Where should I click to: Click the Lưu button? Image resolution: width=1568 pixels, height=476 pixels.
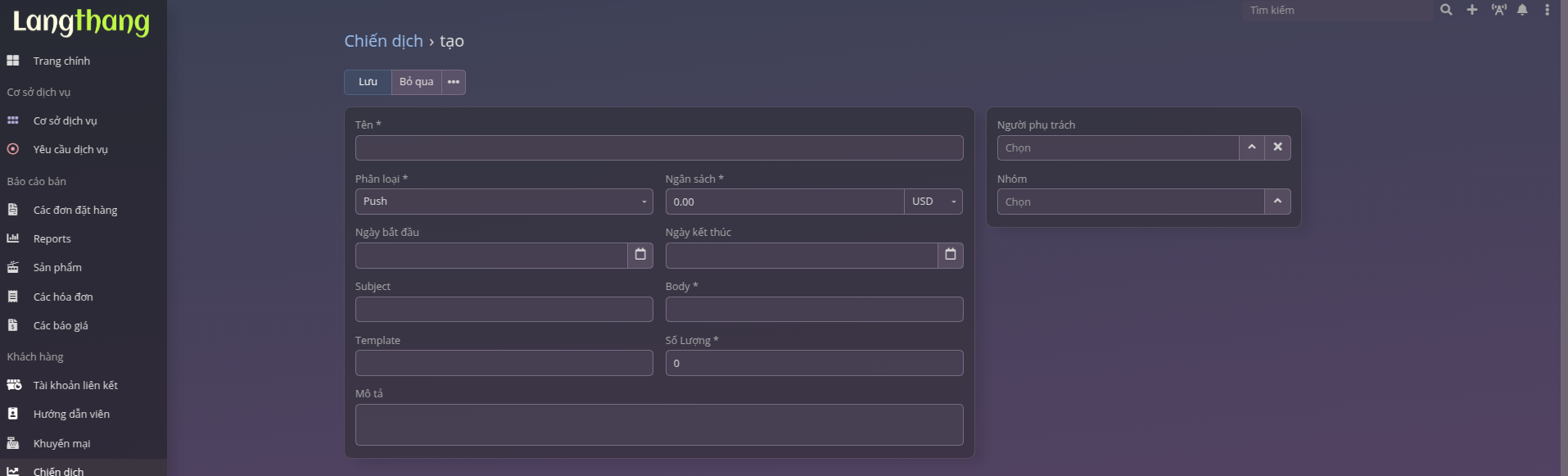tap(368, 82)
